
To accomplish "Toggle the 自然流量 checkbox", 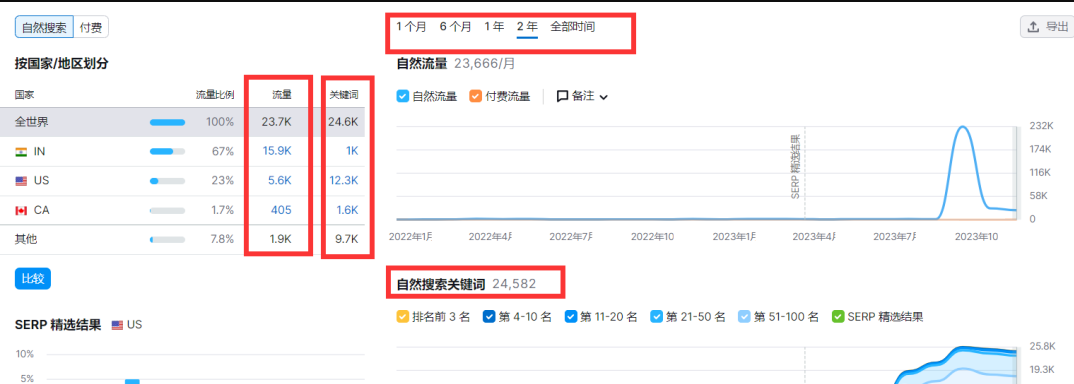I will (x=403, y=97).
